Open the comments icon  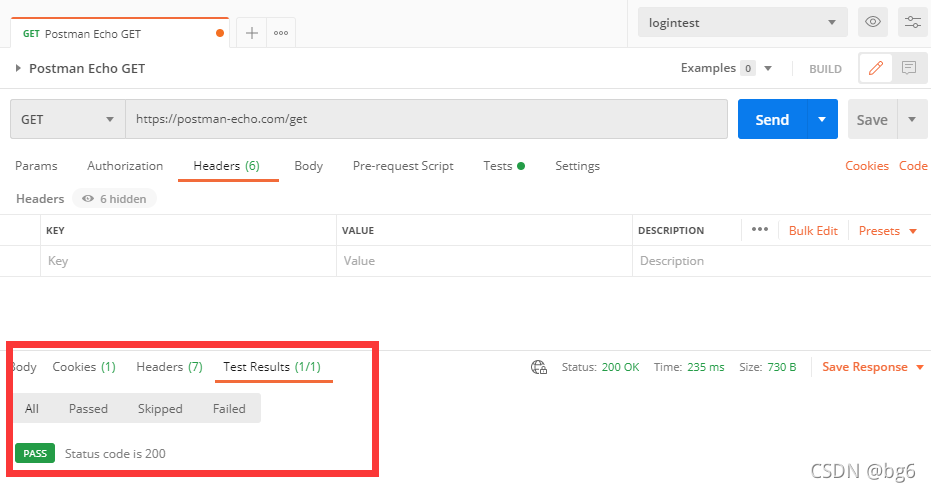[909, 68]
